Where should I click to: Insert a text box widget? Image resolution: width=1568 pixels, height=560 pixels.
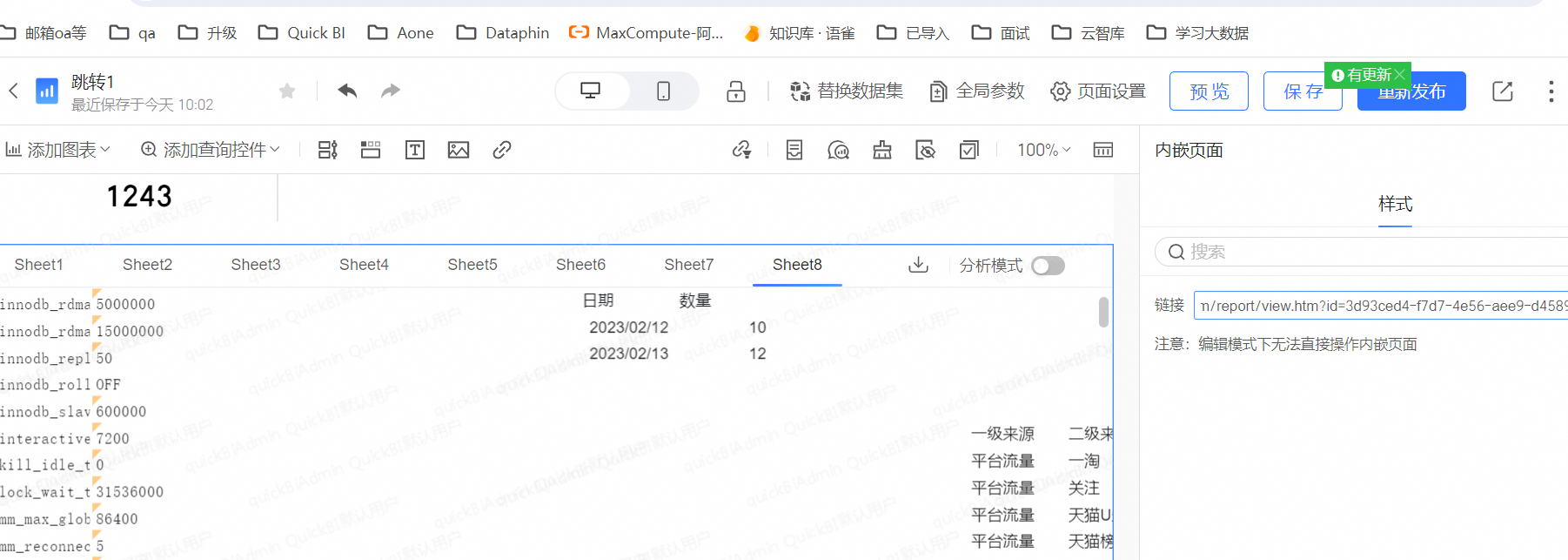pos(415,150)
